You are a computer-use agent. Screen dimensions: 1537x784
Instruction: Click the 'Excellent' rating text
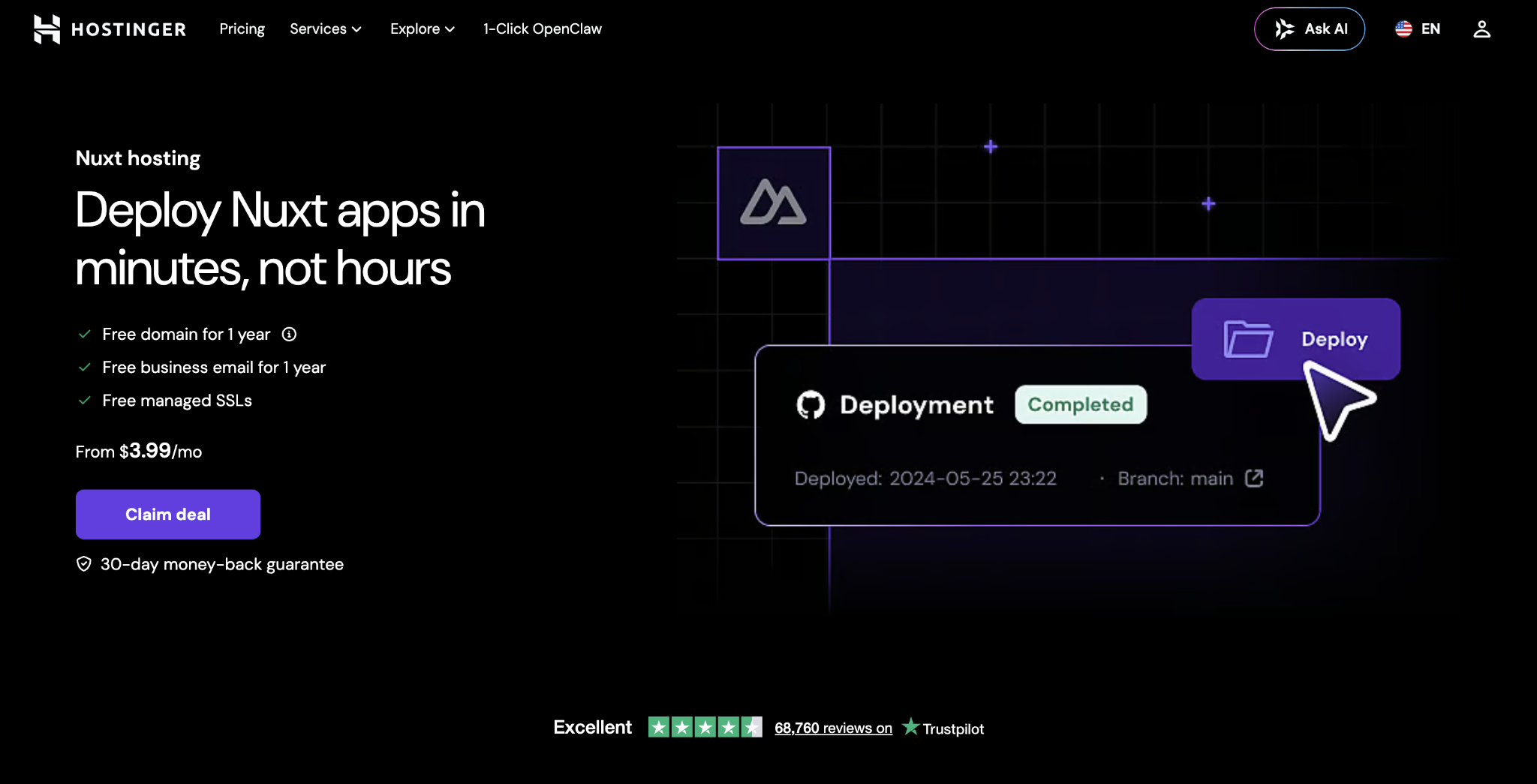coord(593,727)
